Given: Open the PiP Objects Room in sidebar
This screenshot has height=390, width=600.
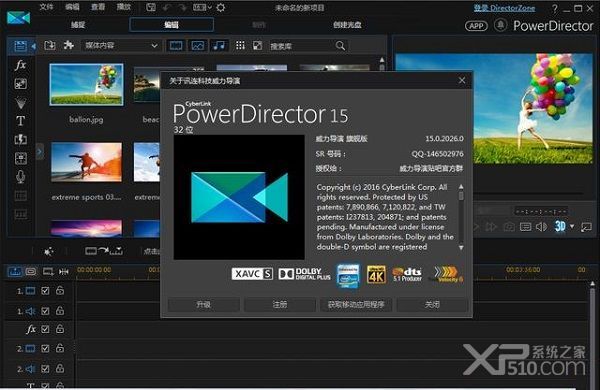Looking at the screenshot, I should (20, 84).
